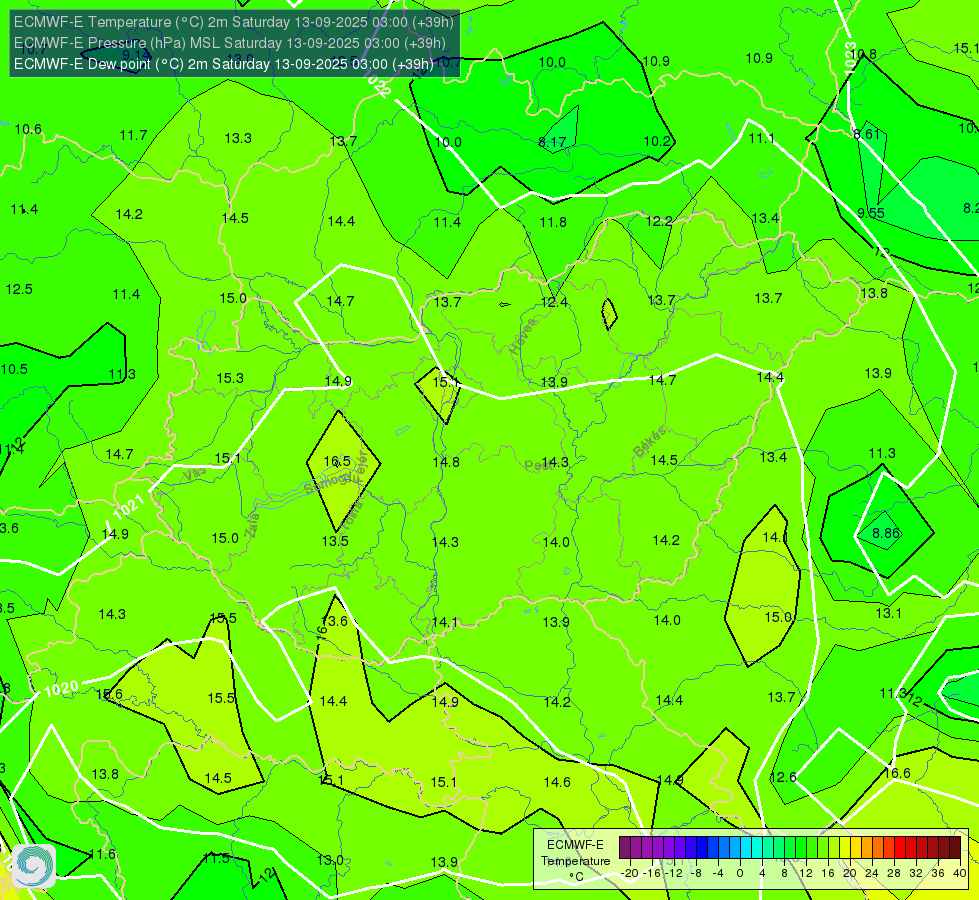Click the 12.5 temperature value
979x900 pixels.
coord(19,289)
